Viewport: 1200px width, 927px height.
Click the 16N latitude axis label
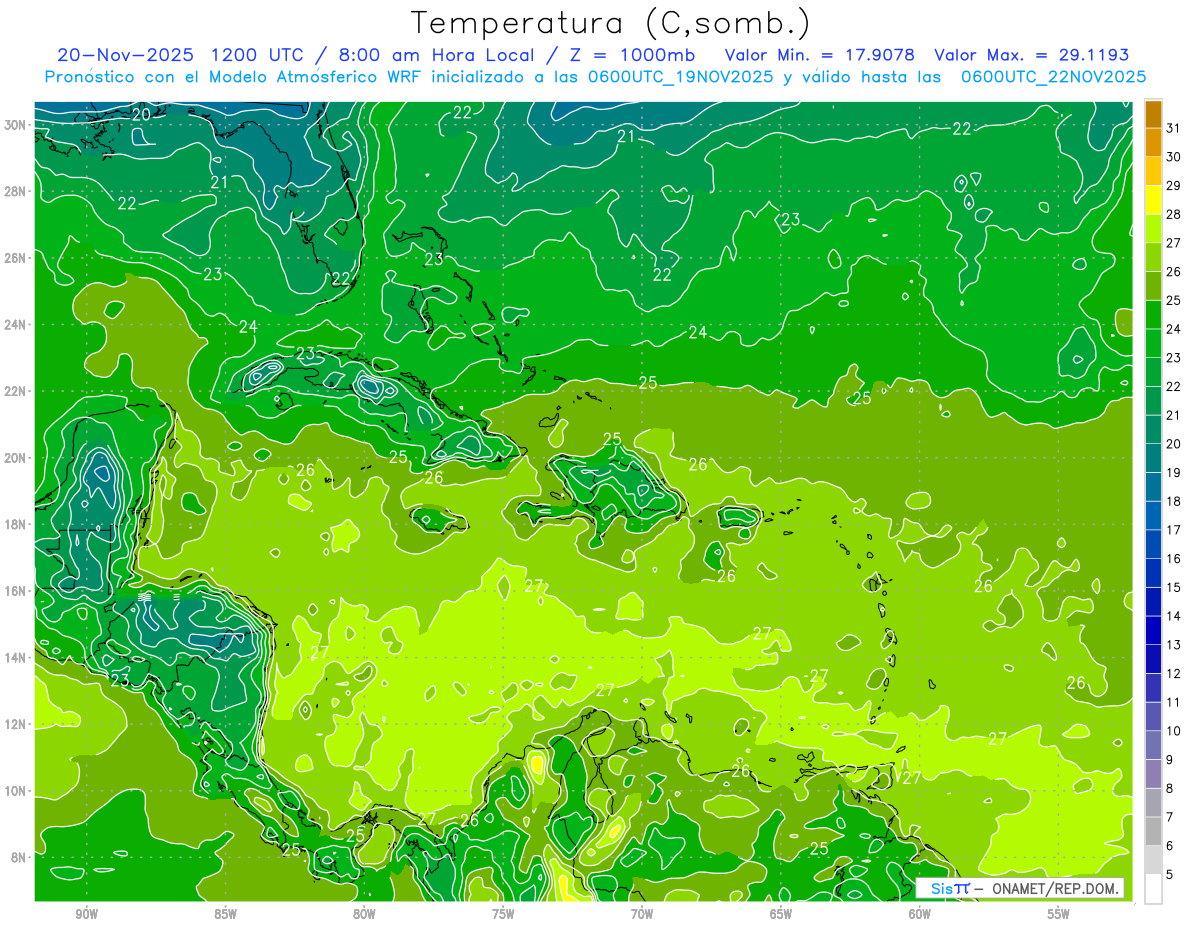[15, 591]
